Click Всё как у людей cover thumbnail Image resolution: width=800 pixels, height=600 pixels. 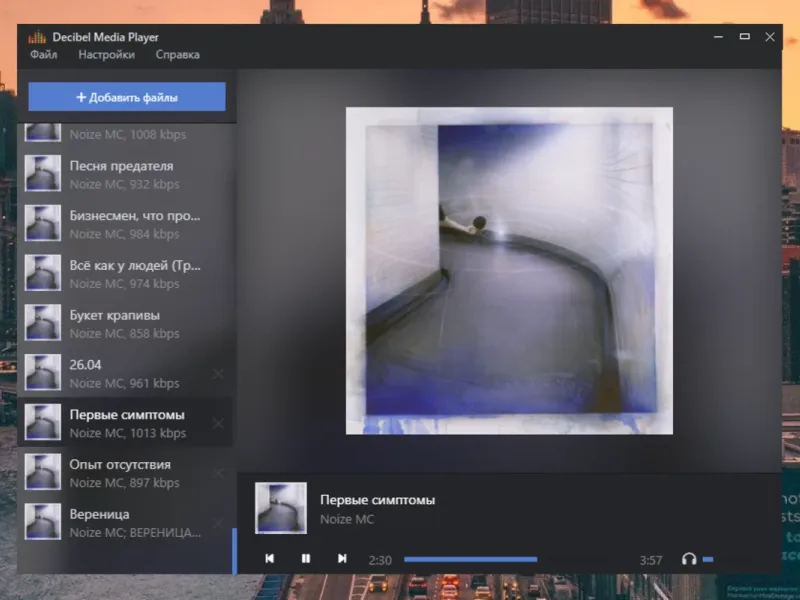(43, 273)
